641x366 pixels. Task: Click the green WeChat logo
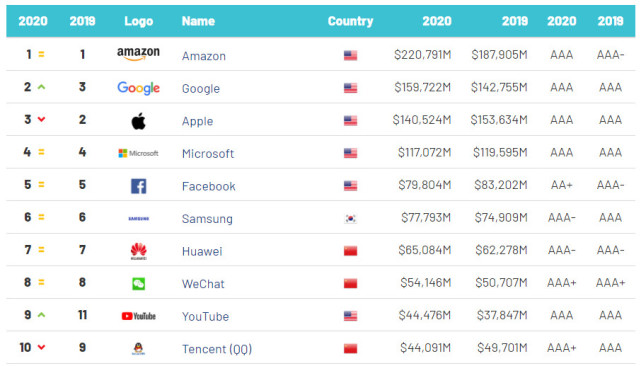click(139, 283)
